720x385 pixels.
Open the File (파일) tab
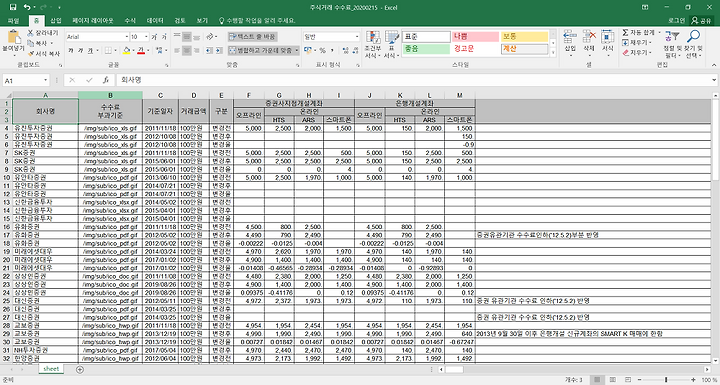14,21
